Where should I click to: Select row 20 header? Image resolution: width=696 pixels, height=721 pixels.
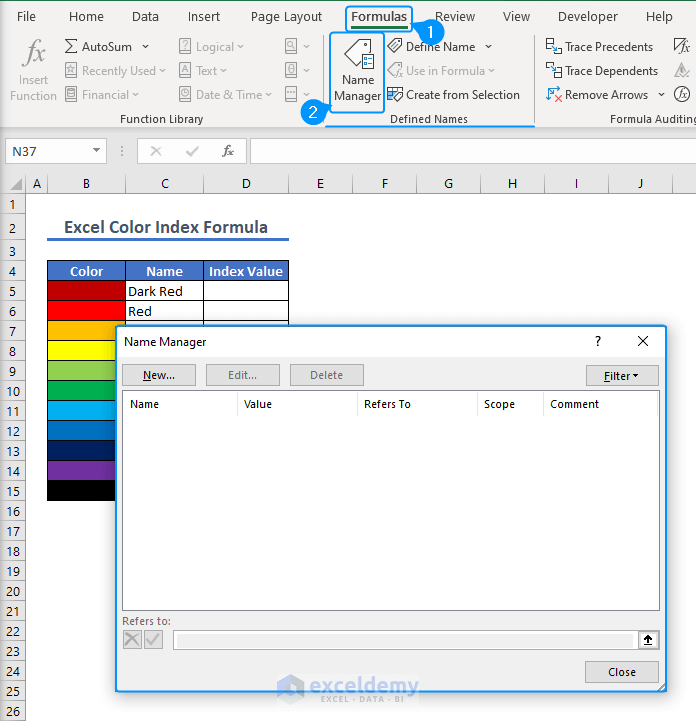coord(13,591)
